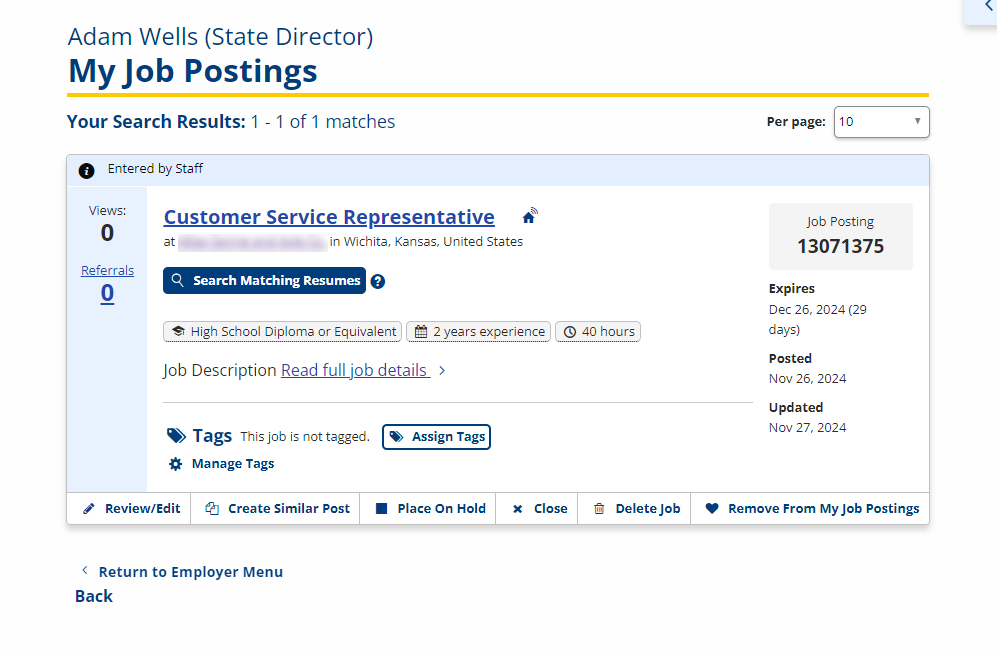Click the heart icon in the action bar
The width and height of the screenshot is (997, 652).
point(712,509)
